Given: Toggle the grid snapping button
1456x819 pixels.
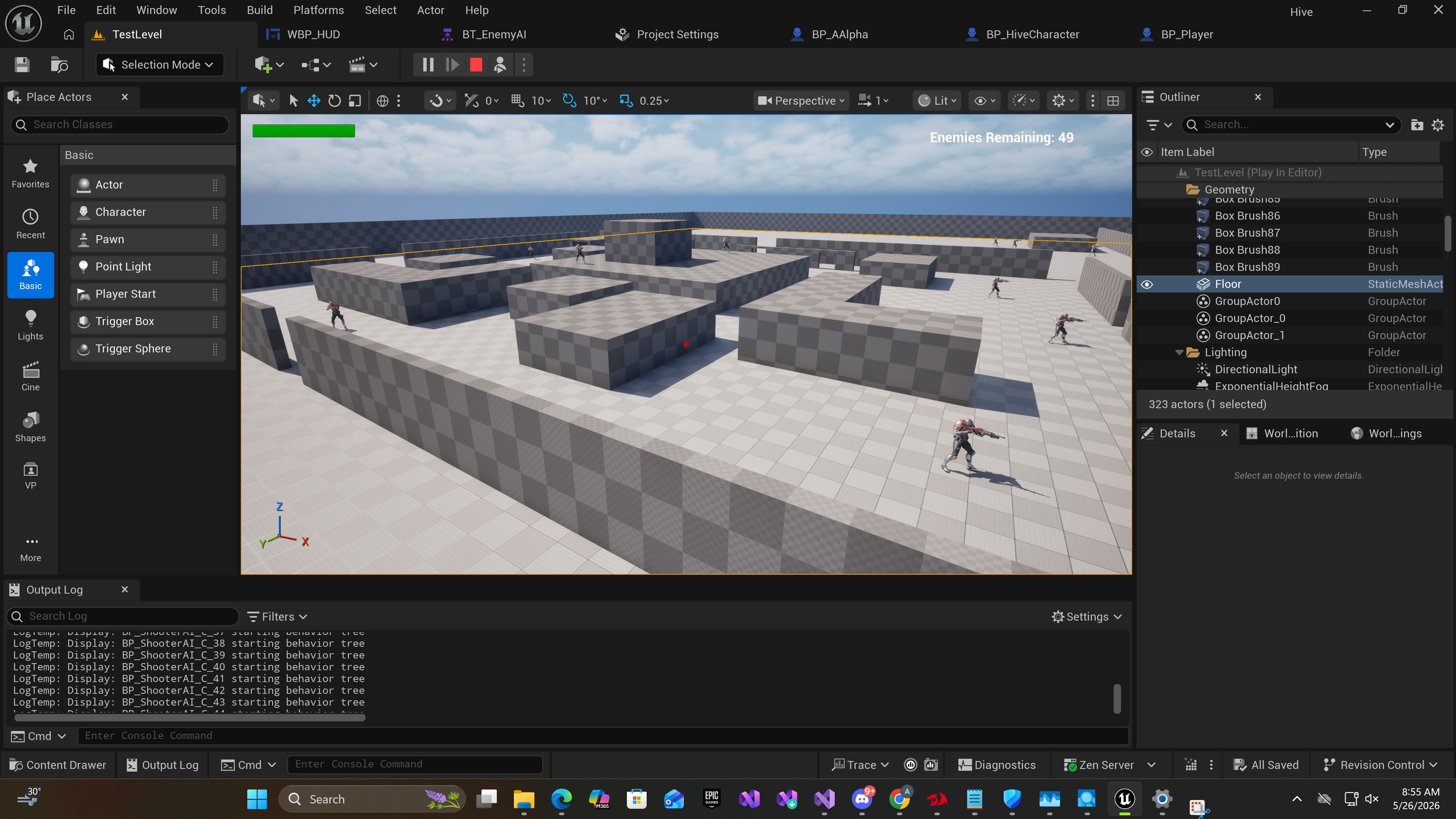Looking at the screenshot, I should 517,101.
